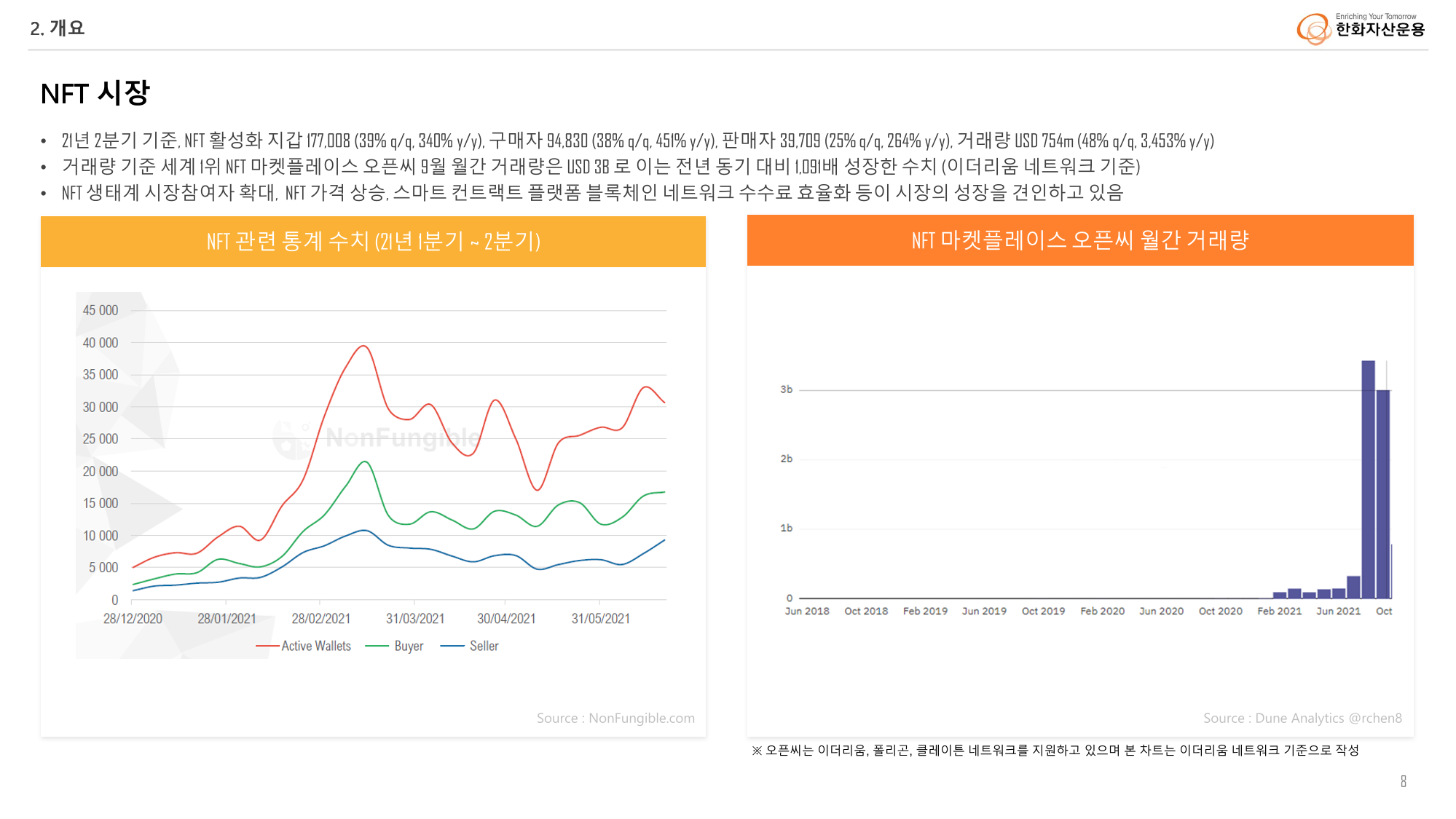Click the Jun 2021 x-axis label
This screenshot has height=819, width=1456.
tap(1338, 611)
